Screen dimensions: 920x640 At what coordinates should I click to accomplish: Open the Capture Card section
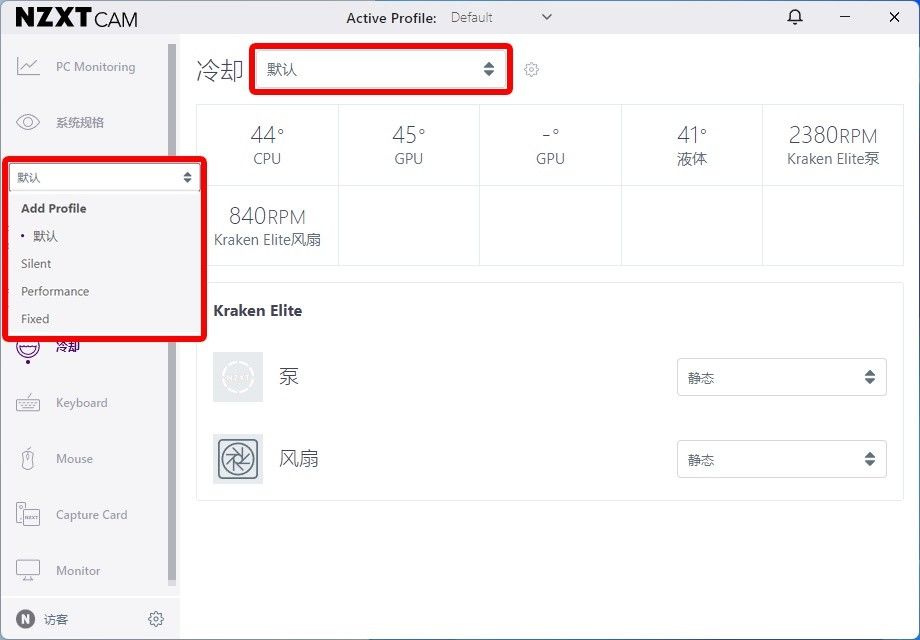[x=92, y=514]
